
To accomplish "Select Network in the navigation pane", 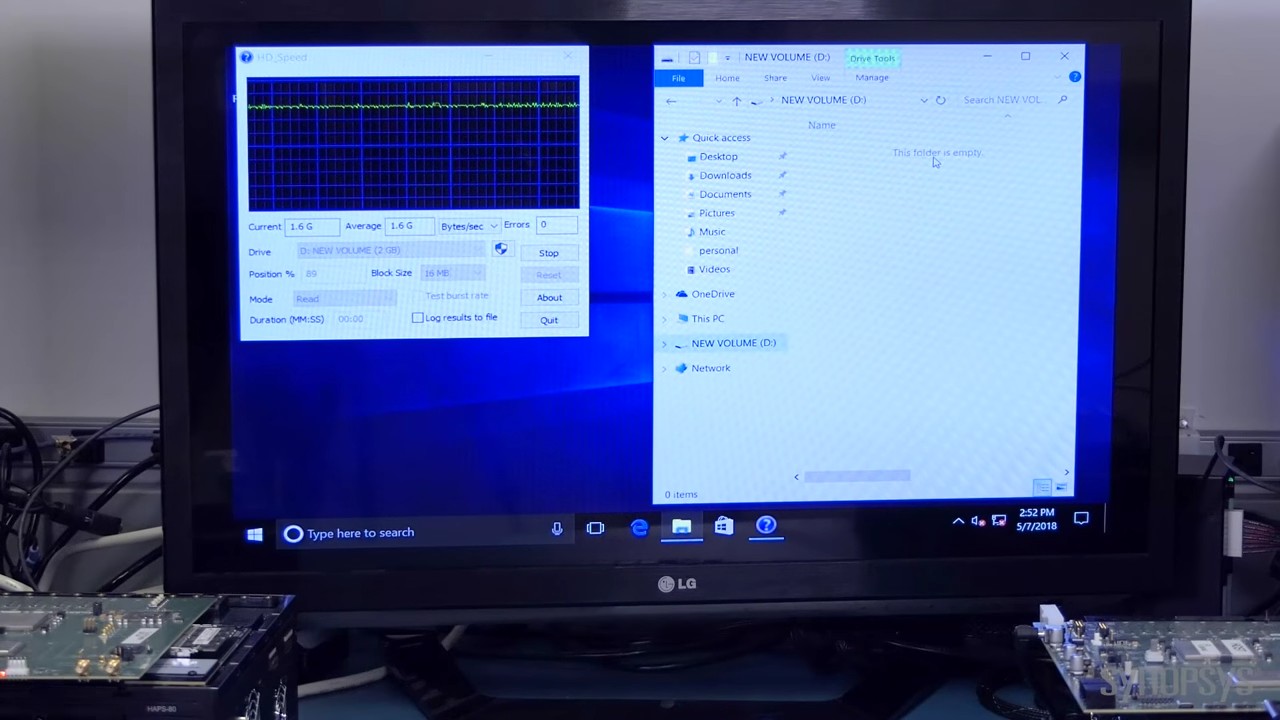I will 710,368.
